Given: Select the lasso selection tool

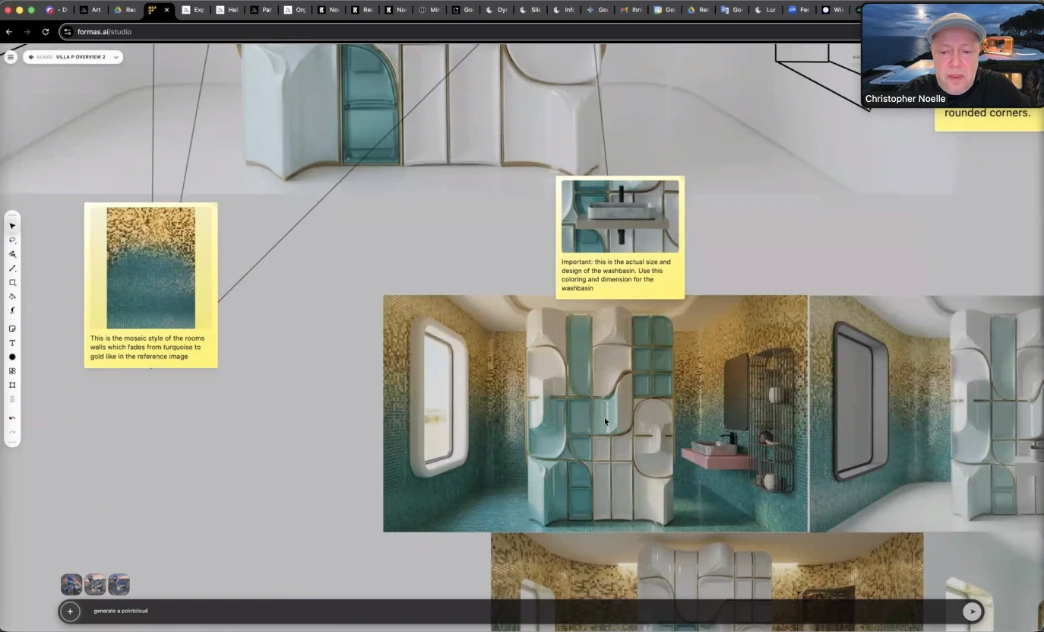Looking at the screenshot, I should coord(12,240).
